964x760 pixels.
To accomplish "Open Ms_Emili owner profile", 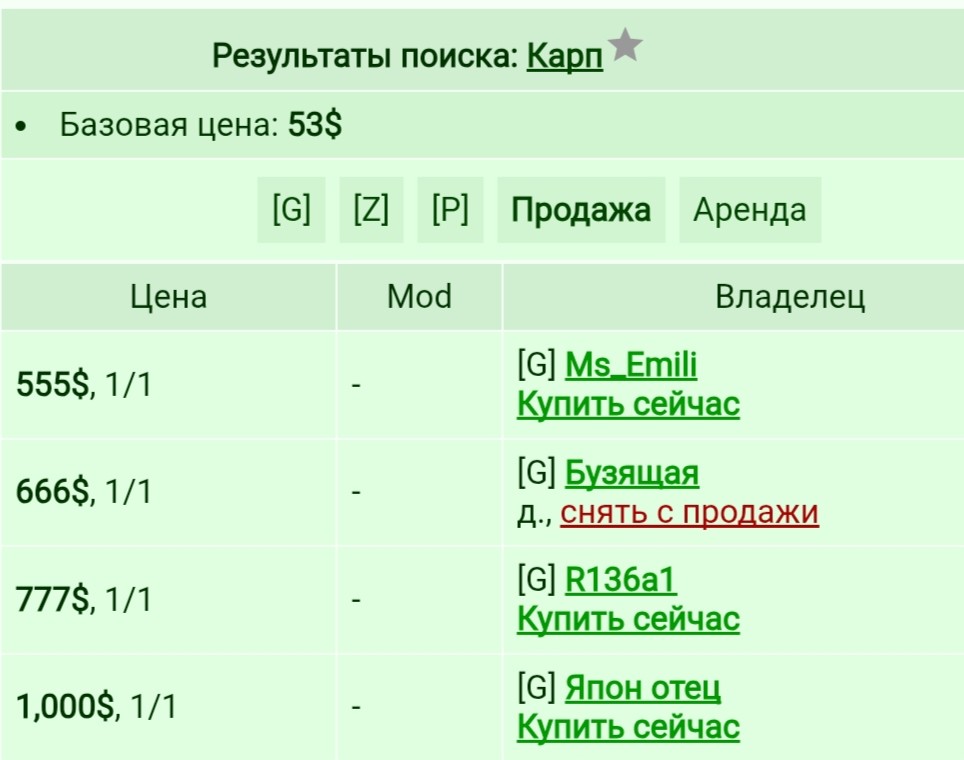I will (631, 365).
